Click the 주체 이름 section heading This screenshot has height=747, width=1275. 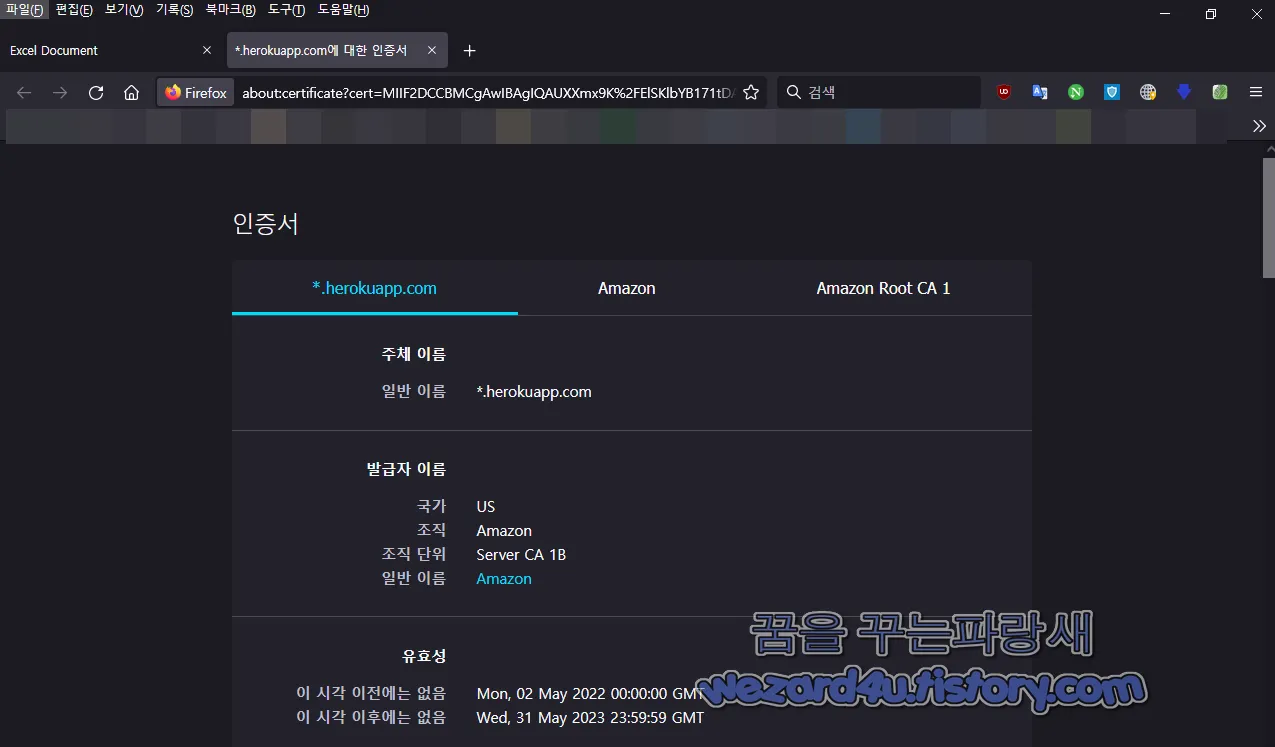[414, 354]
